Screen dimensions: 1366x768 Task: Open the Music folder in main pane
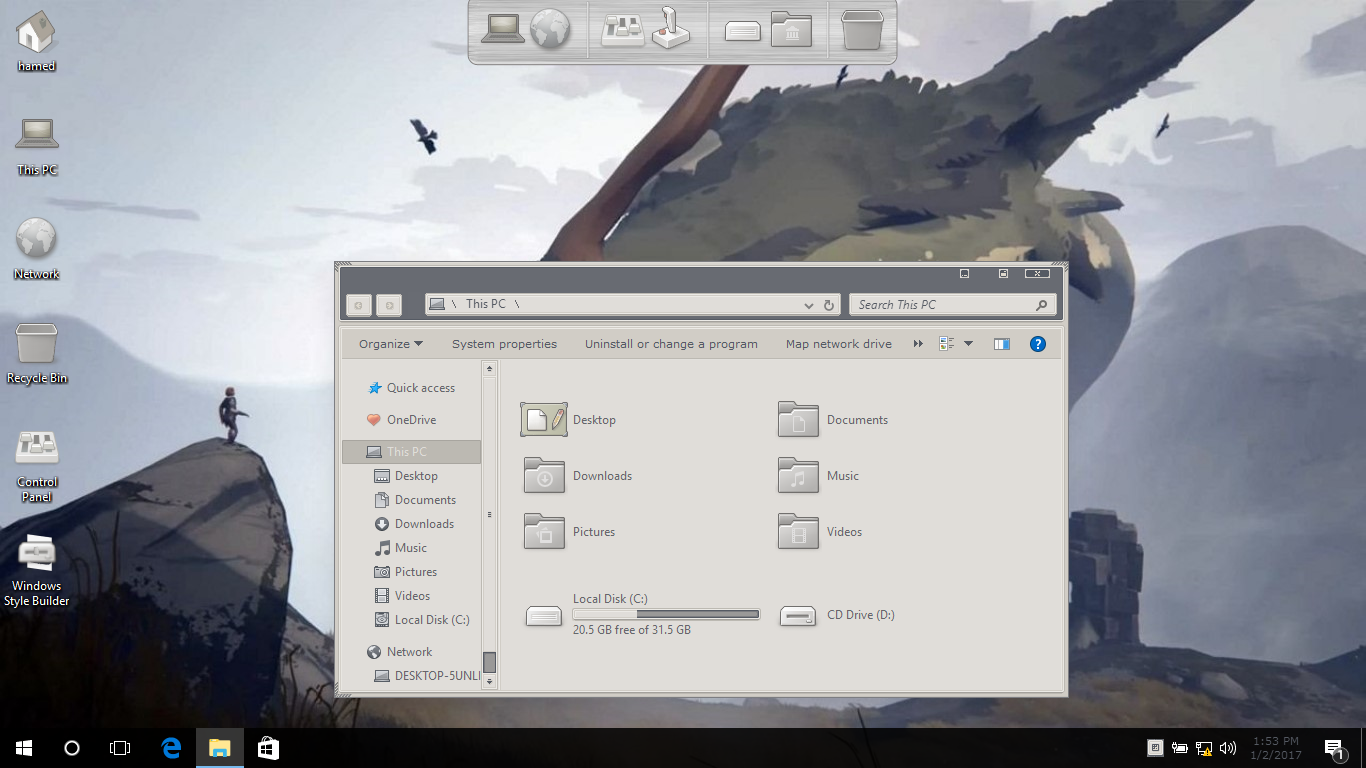click(798, 476)
